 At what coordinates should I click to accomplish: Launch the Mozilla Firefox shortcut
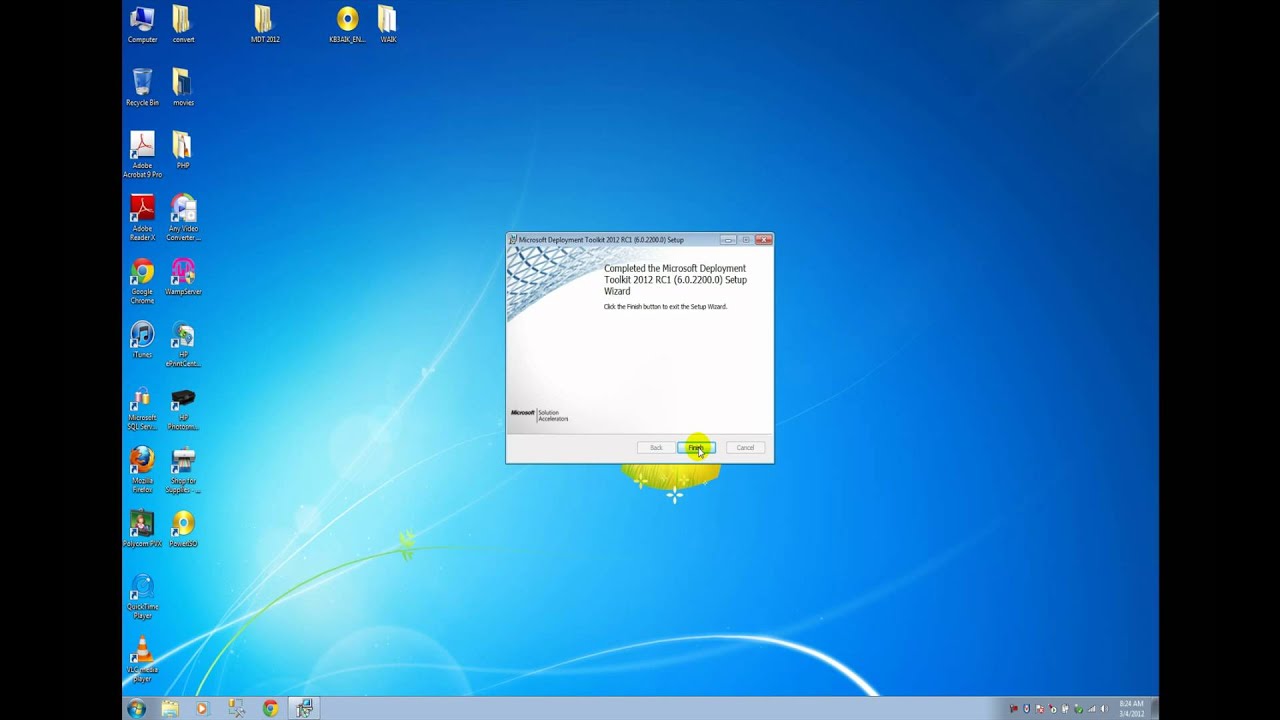tap(142, 470)
